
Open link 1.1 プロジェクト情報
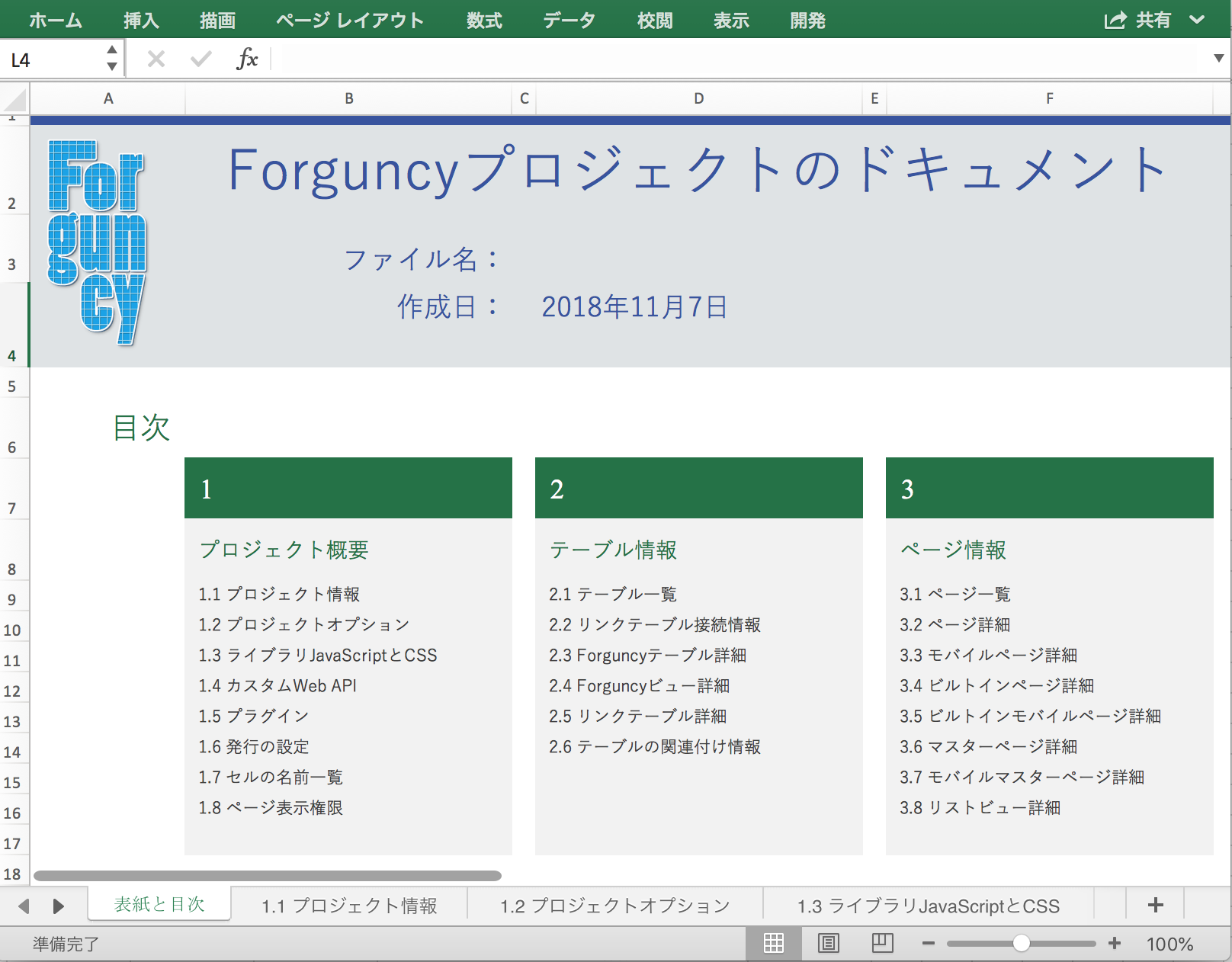(x=279, y=594)
